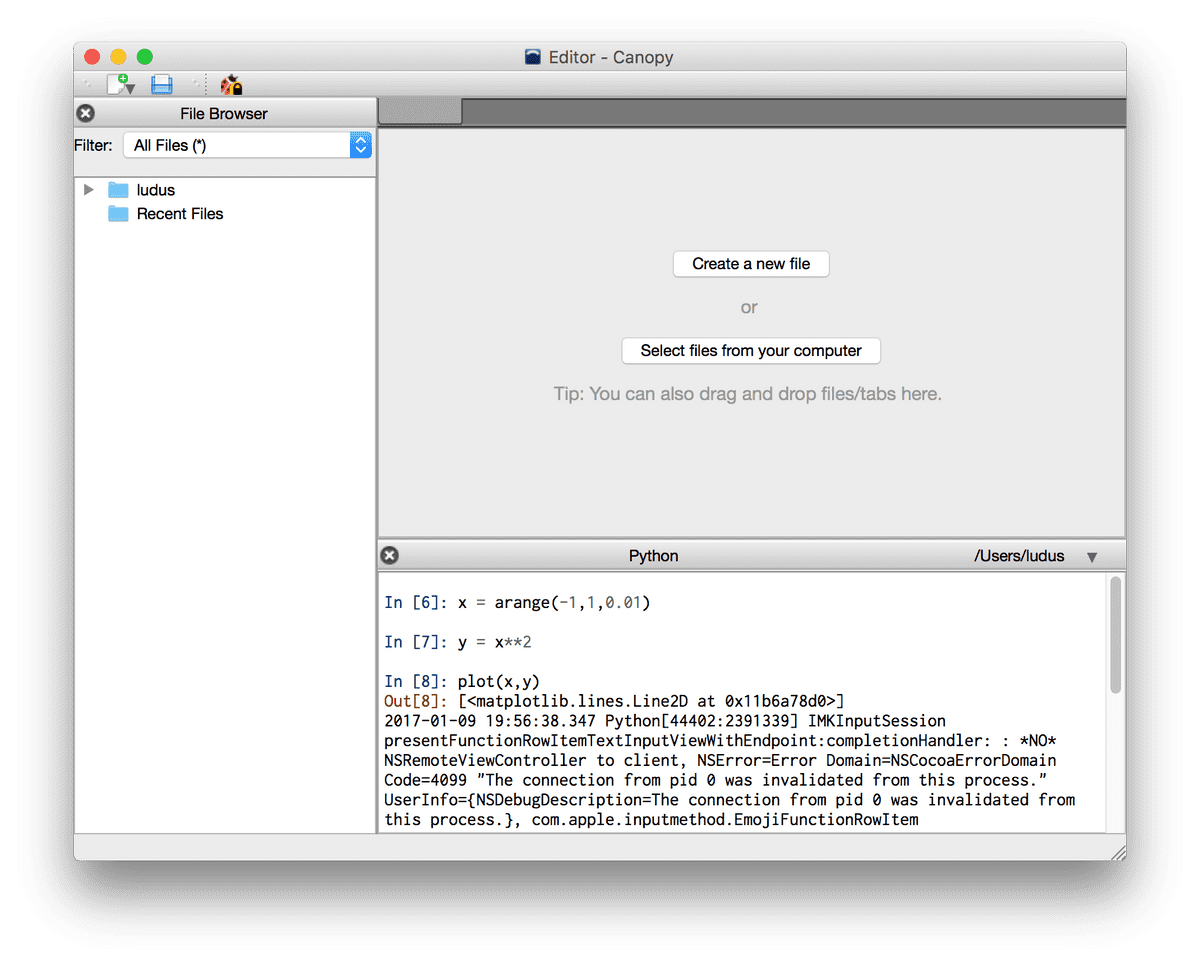Viewport: 1200px width, 966px height.
Task: Select the empty editor tab
Action: click(x=419, y=113)
